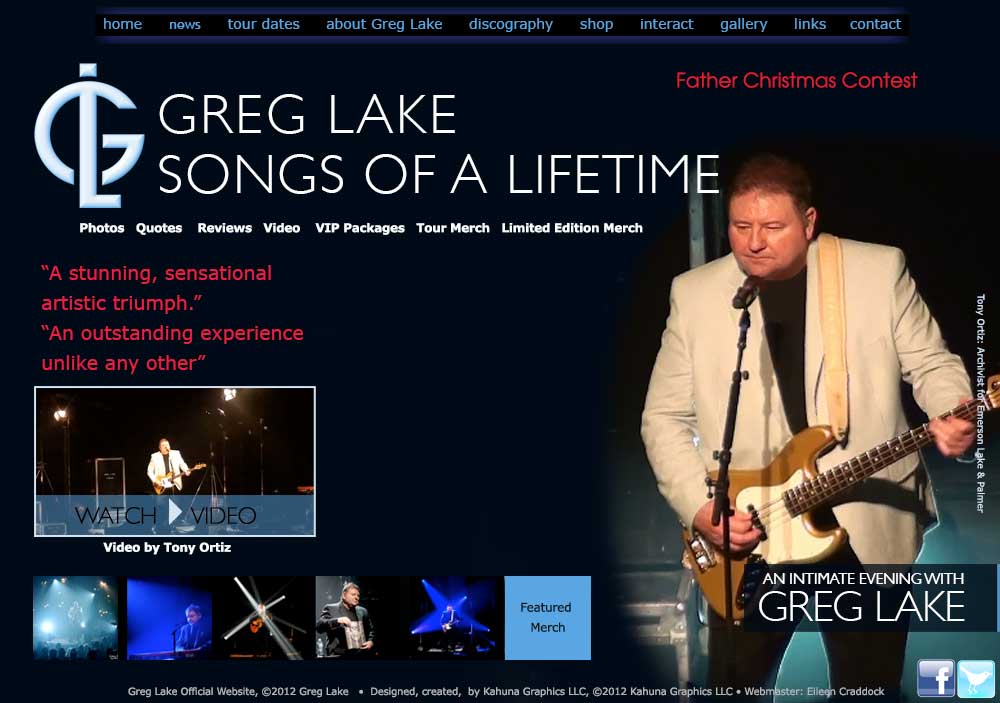Open the crossed spotlights thumbnail
Image resolution: width=1000 pixels, height=703 pixels.
coord(263,618)
